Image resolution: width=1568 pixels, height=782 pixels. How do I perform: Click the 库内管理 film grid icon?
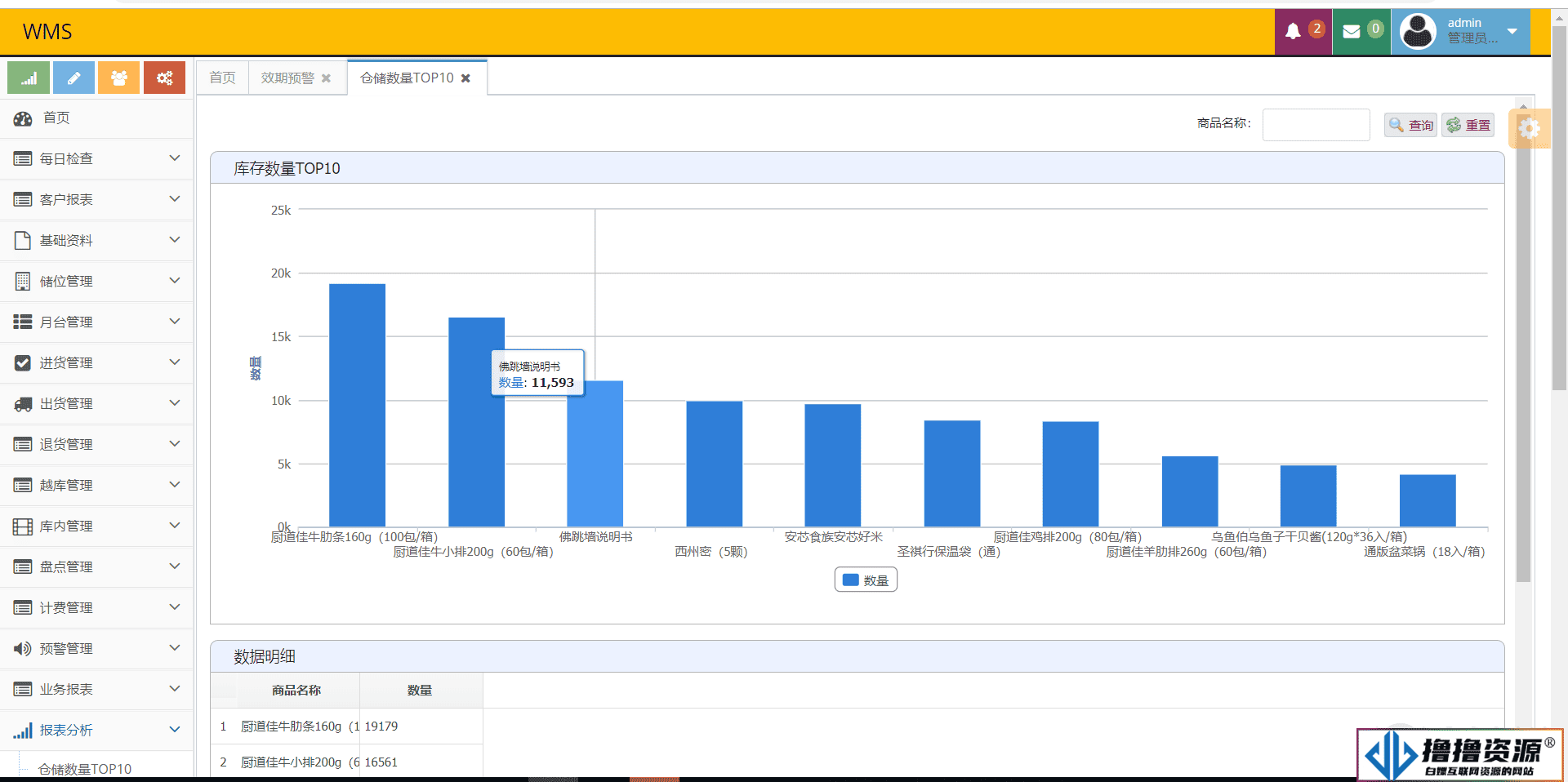point(23,527)
